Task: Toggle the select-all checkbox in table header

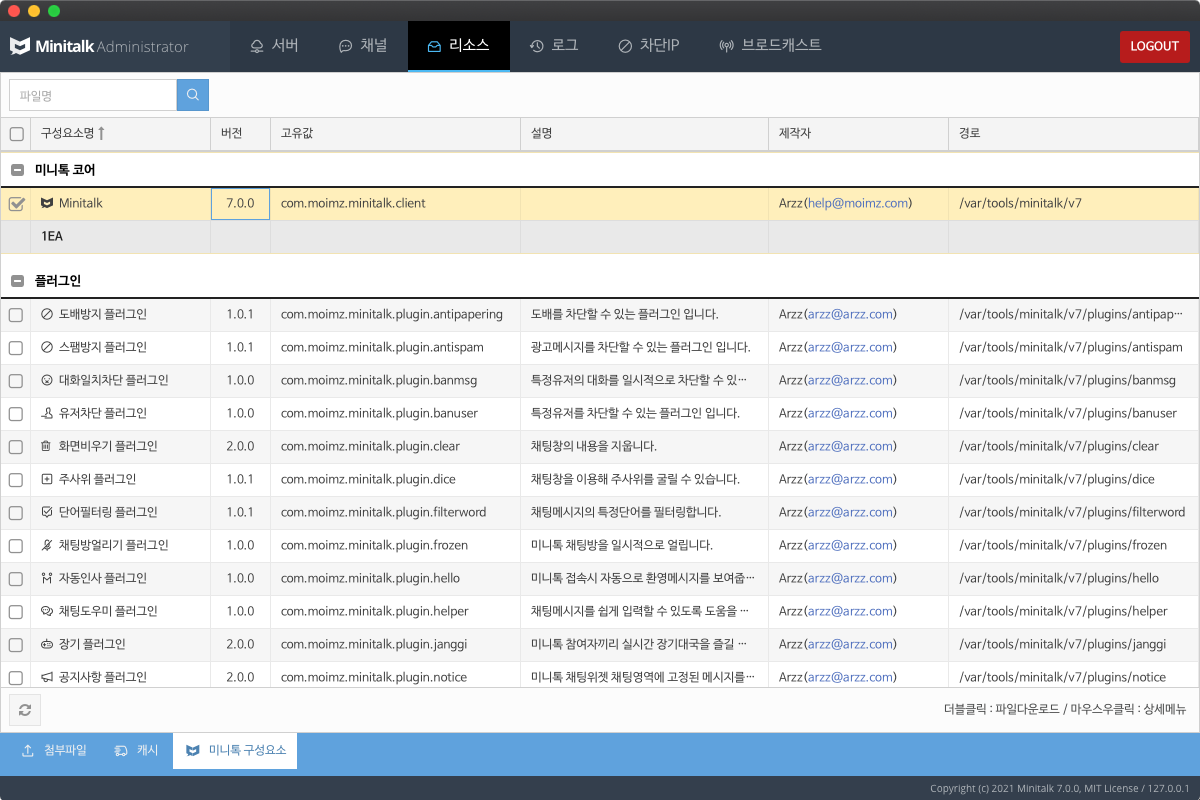Action: (x=16, y=134)
